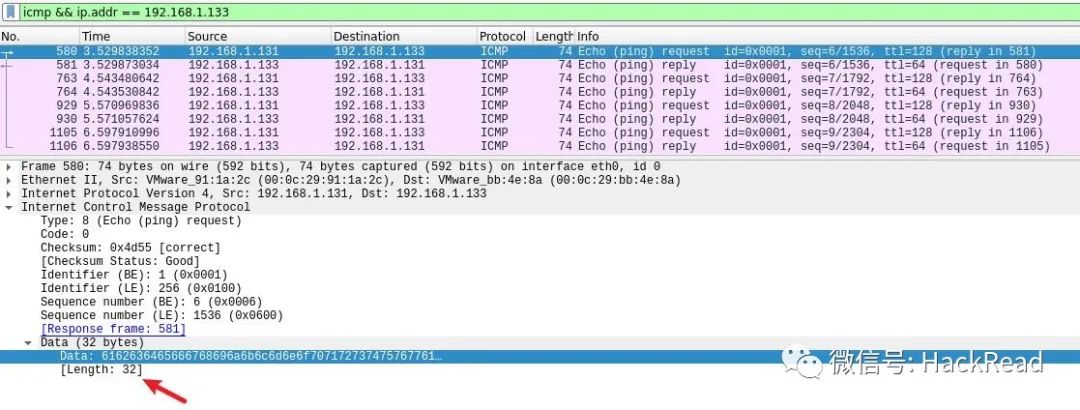Select packet number 763 echo request row
The height and width of the screenshot is (410, 1080).
click(540, 79)
